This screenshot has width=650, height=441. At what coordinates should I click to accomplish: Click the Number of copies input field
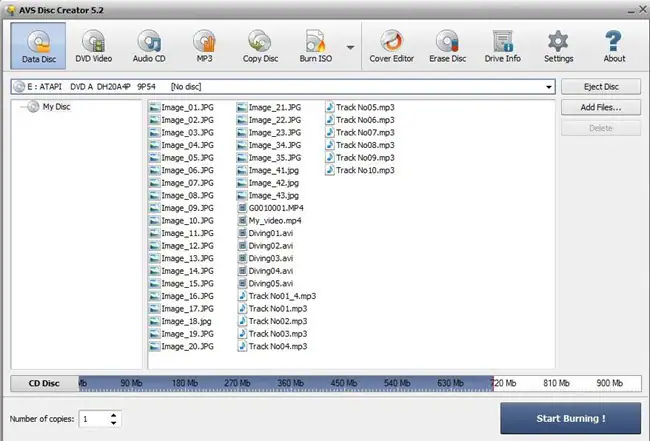94,419
